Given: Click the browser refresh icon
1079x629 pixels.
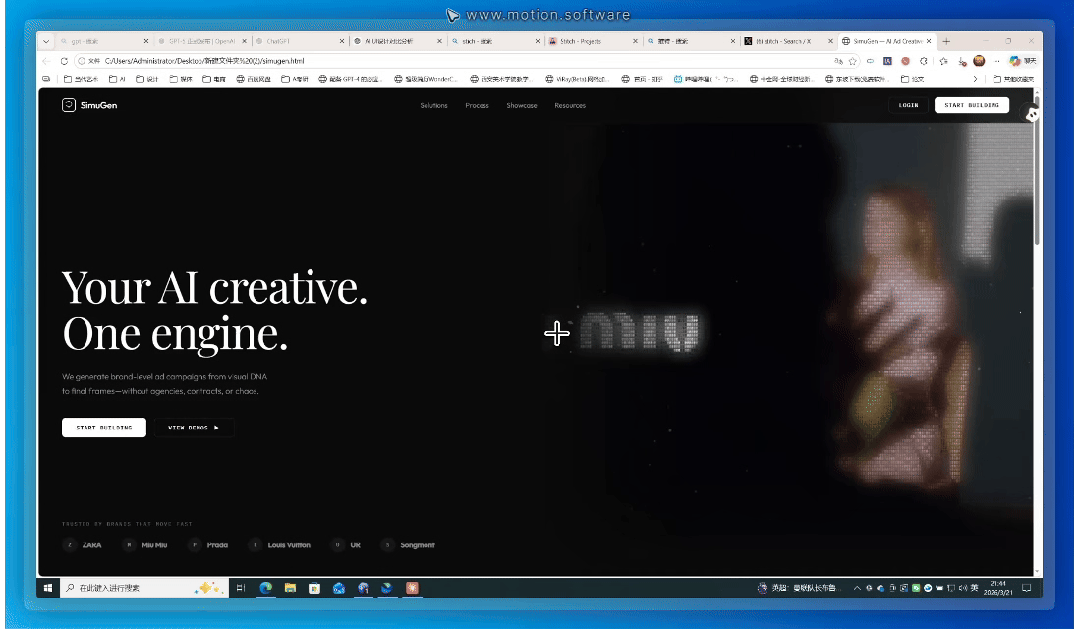Looking at the screenshot, I should click(64, 61).
